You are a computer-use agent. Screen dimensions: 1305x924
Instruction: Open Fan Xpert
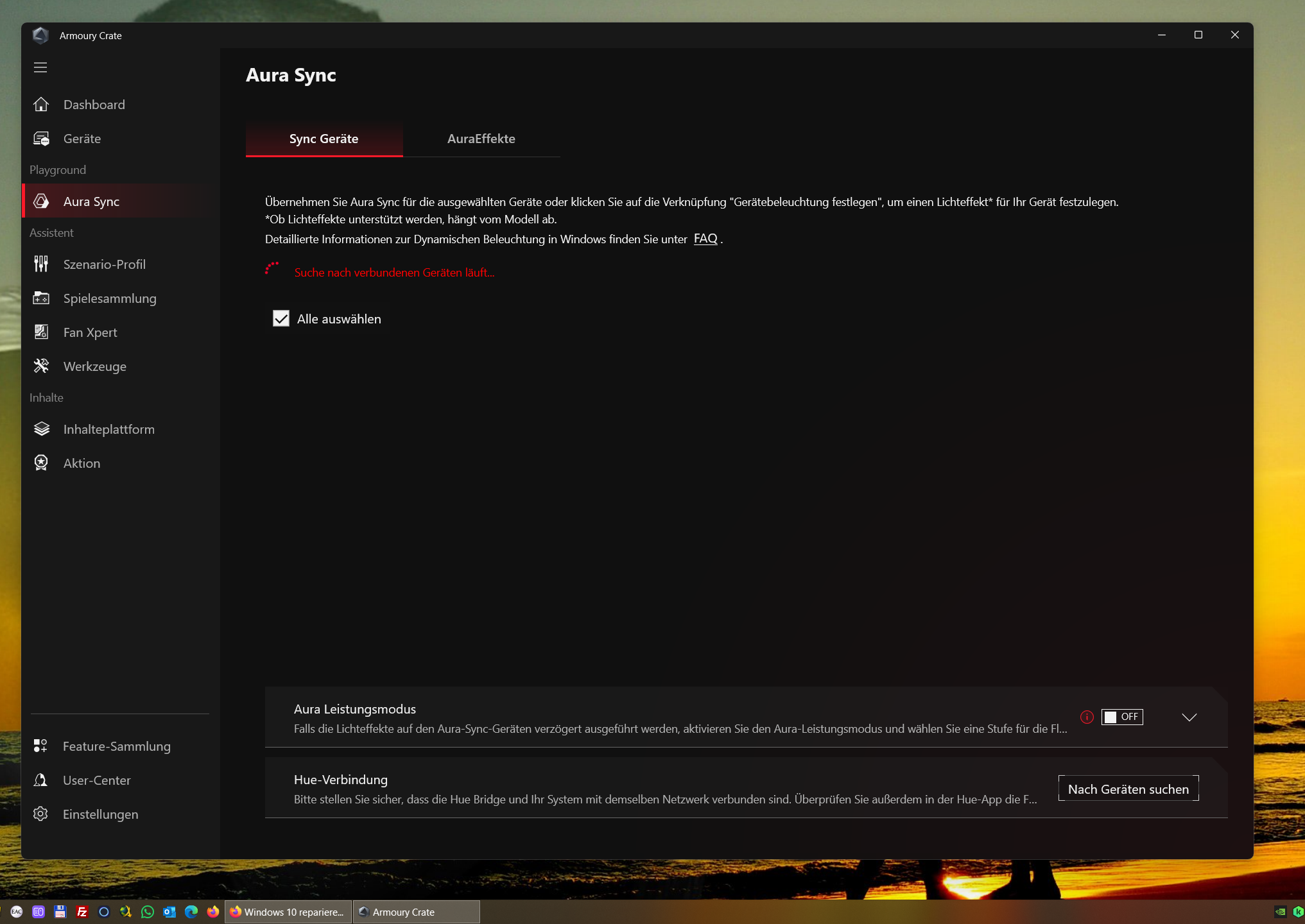click(41, 332)
